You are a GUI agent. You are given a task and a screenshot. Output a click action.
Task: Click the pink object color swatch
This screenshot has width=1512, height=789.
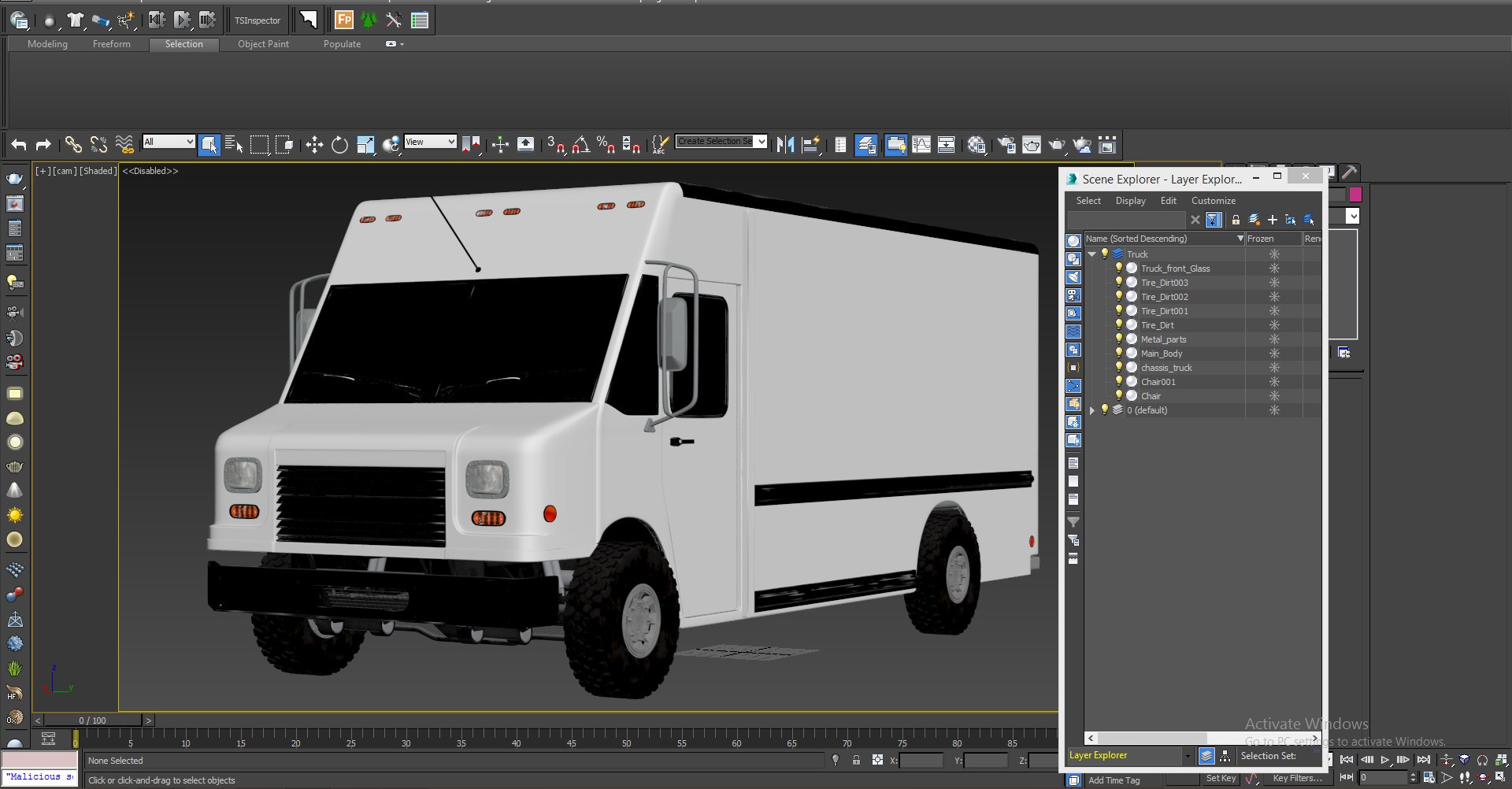[1355, 194]
